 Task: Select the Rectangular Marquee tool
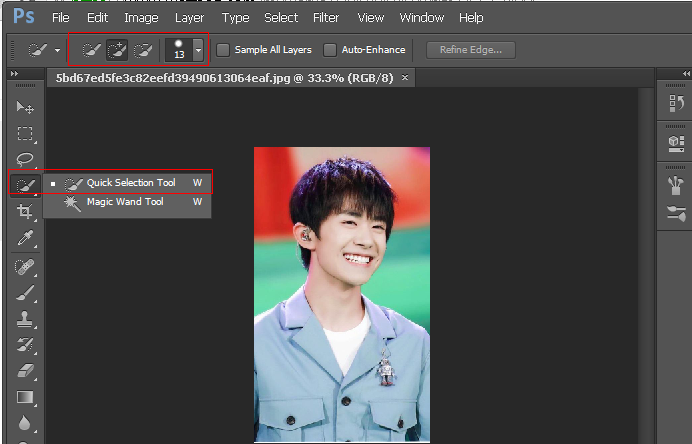click(25, 133)
